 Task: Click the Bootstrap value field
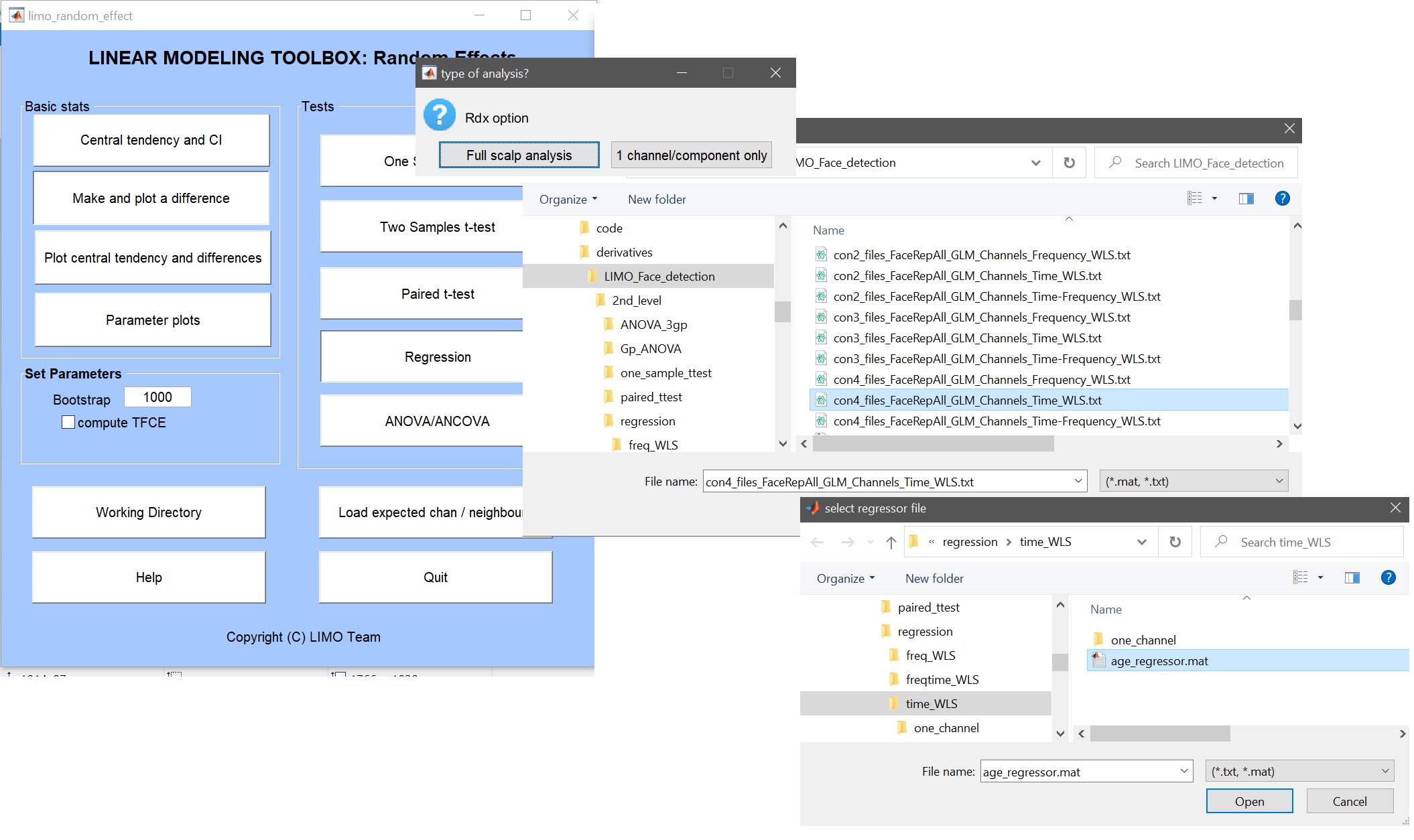pyautogui.click(x=157, y=397)
